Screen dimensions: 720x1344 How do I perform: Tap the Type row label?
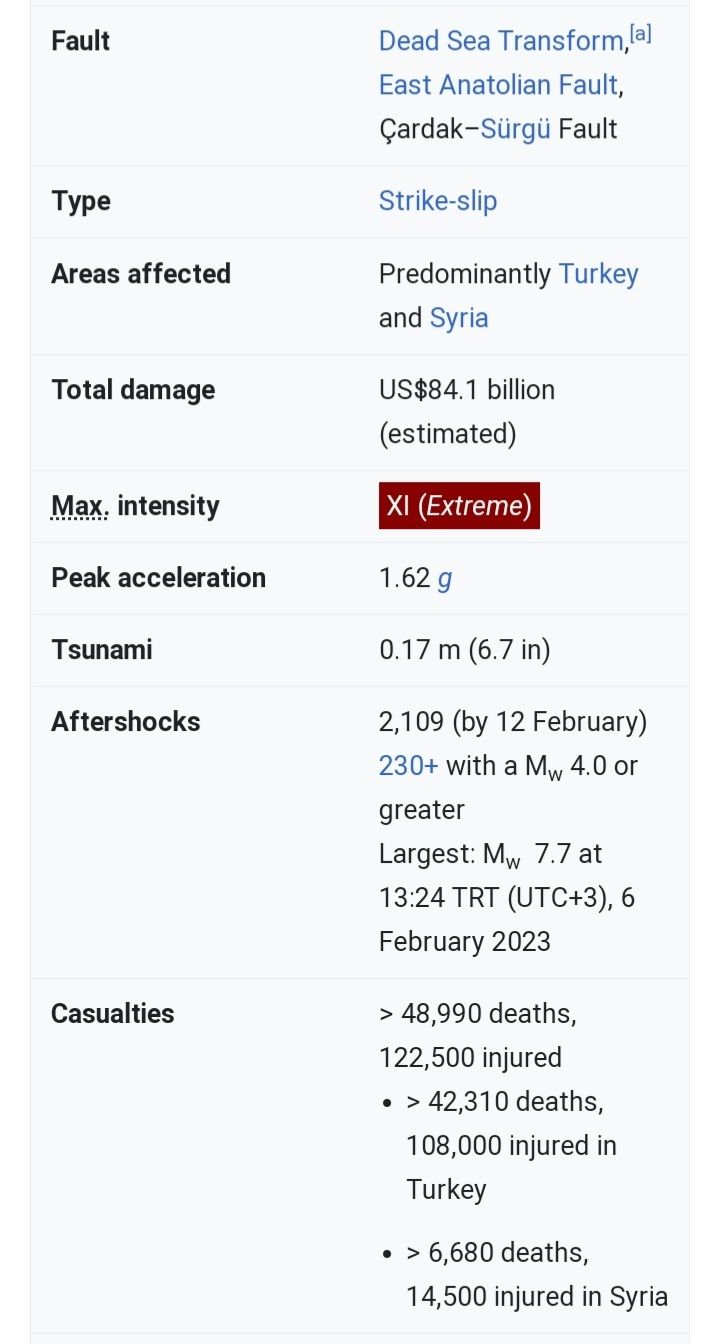80,201
